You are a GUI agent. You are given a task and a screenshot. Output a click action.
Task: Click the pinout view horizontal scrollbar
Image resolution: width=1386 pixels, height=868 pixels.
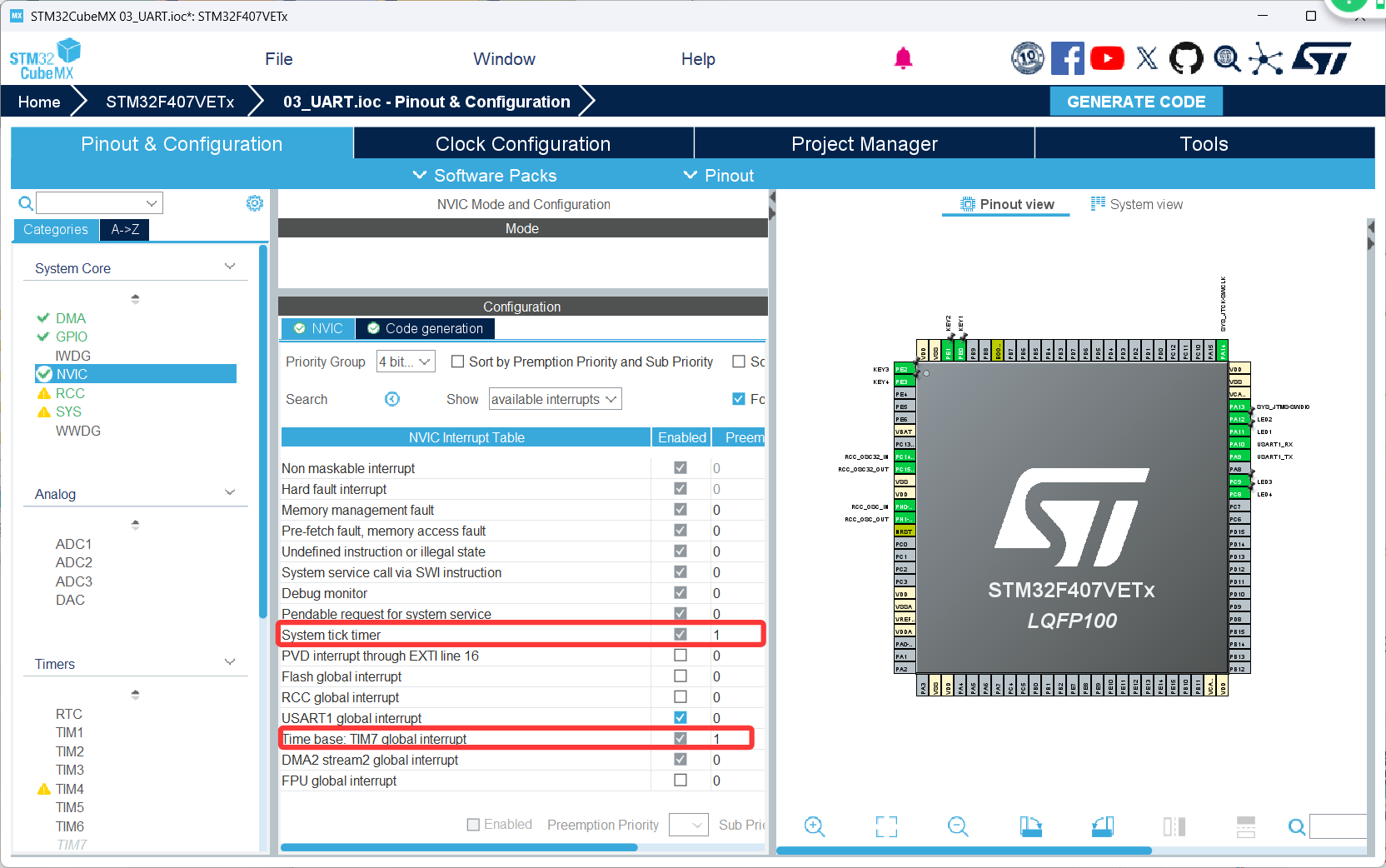(964, 851)
